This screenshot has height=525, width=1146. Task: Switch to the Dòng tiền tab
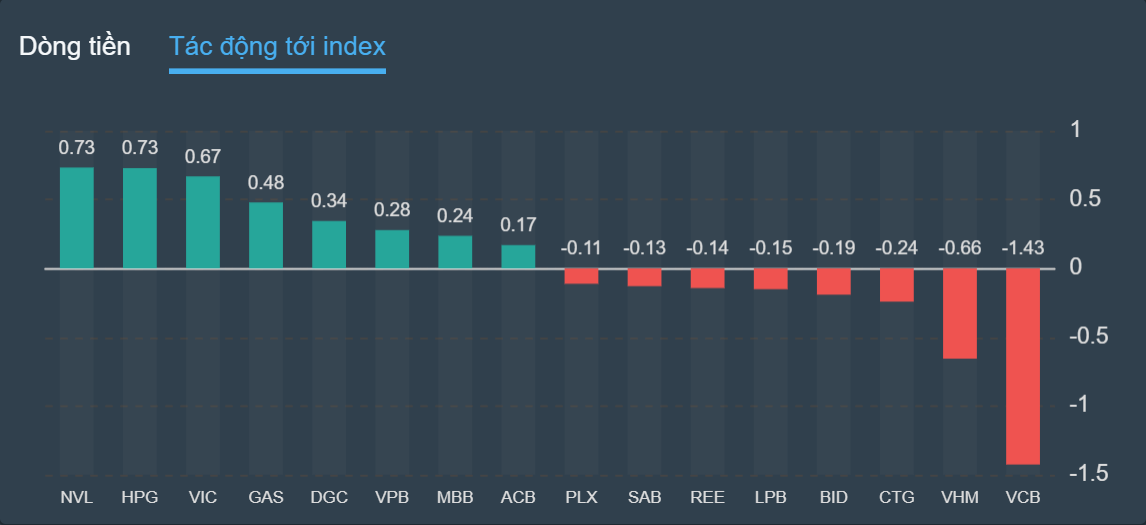point(75,47)
